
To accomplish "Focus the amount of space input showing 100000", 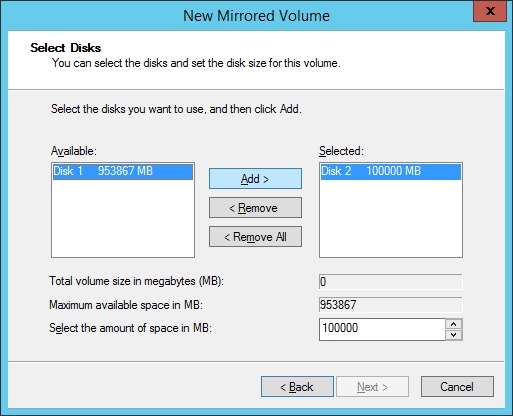I will coord(382,329).
